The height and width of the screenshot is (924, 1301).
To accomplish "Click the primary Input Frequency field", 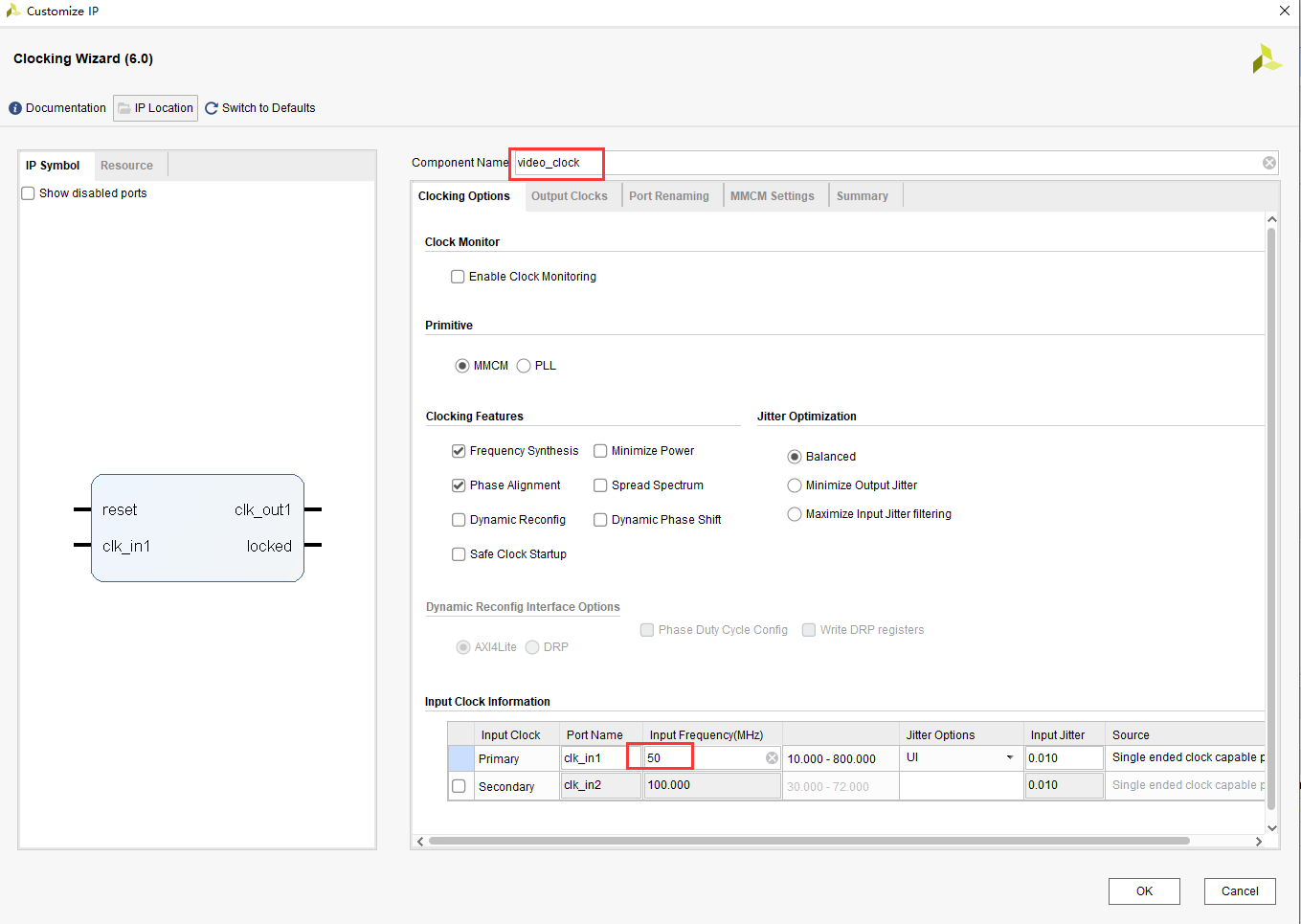I will (x=712, y=757).
